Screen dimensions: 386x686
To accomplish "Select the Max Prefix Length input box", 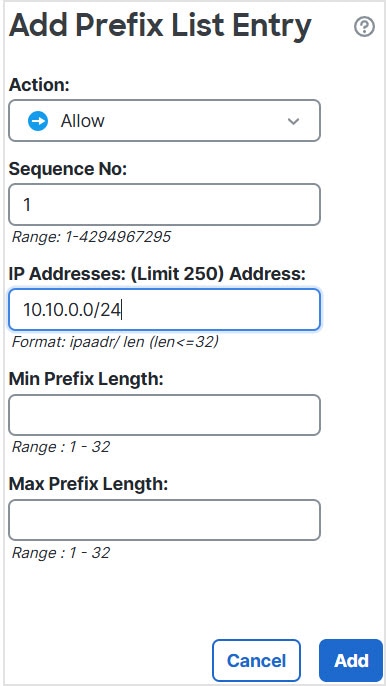I will (x=165, y=520).
